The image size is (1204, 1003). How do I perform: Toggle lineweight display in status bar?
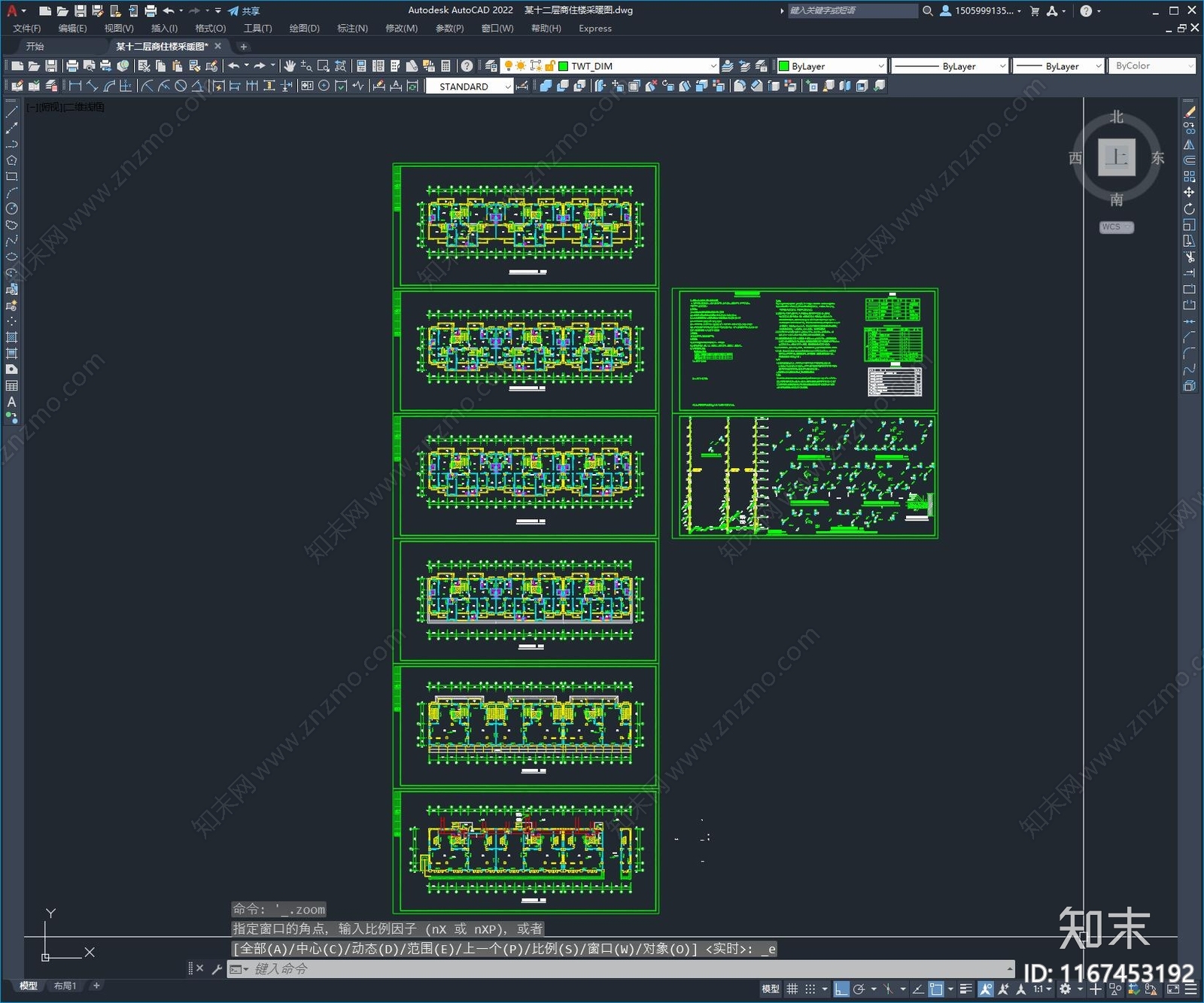(x=966, y=989)
